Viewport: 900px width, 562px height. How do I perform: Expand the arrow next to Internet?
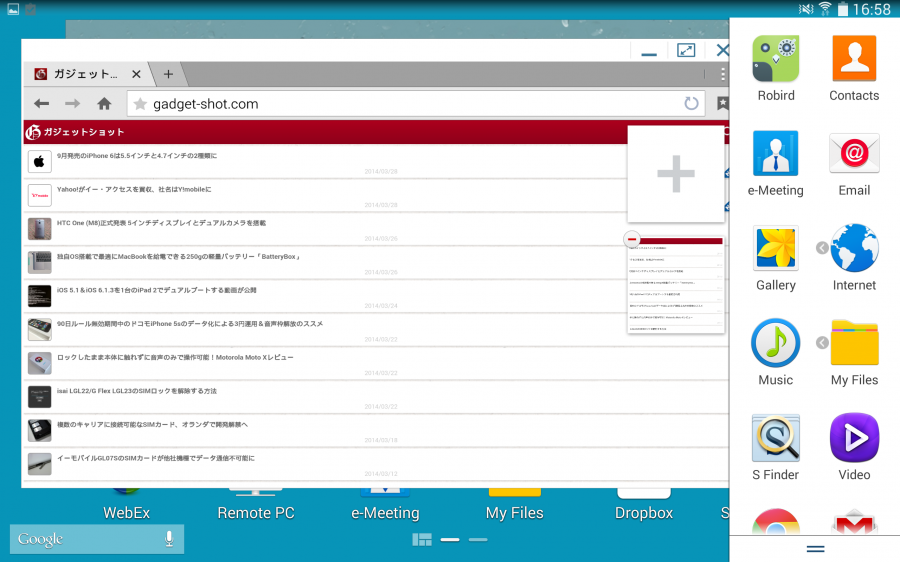pyautogui.click(x=822, y=248)
